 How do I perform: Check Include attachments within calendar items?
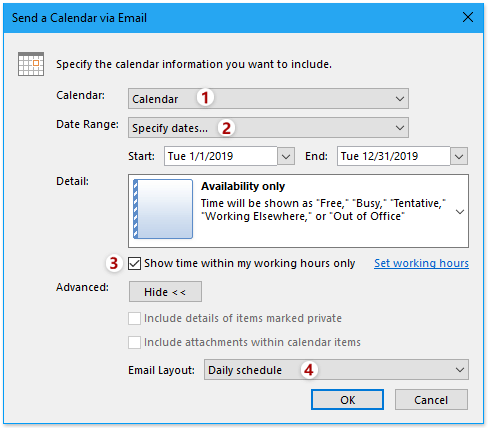point(134,342)
